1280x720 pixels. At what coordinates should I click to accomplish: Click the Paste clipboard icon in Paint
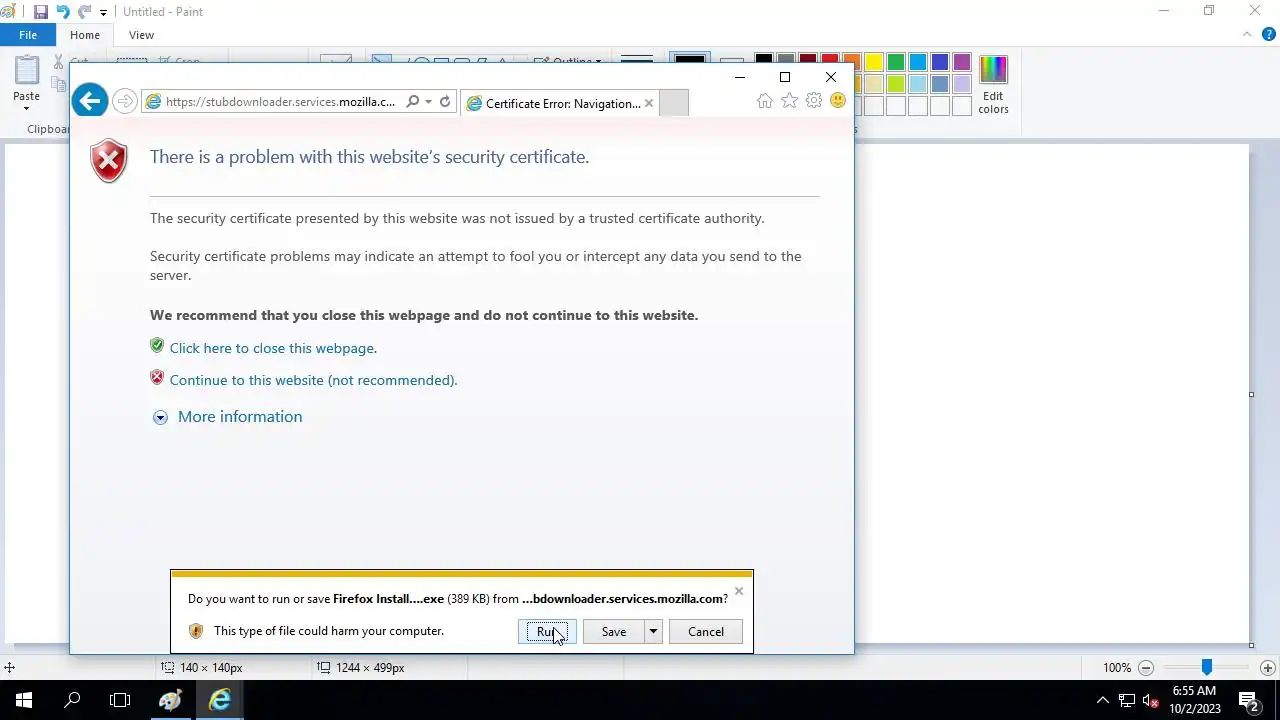click(x=27, y=70)
